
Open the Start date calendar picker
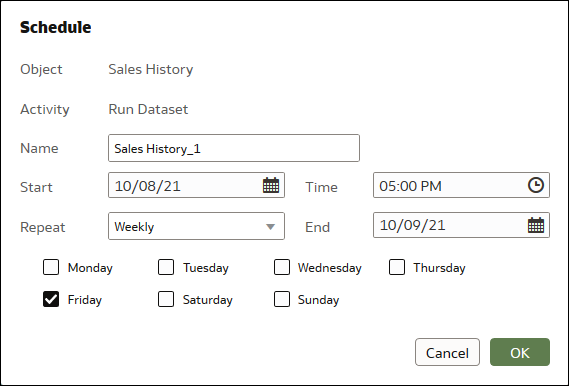(271, 185)
